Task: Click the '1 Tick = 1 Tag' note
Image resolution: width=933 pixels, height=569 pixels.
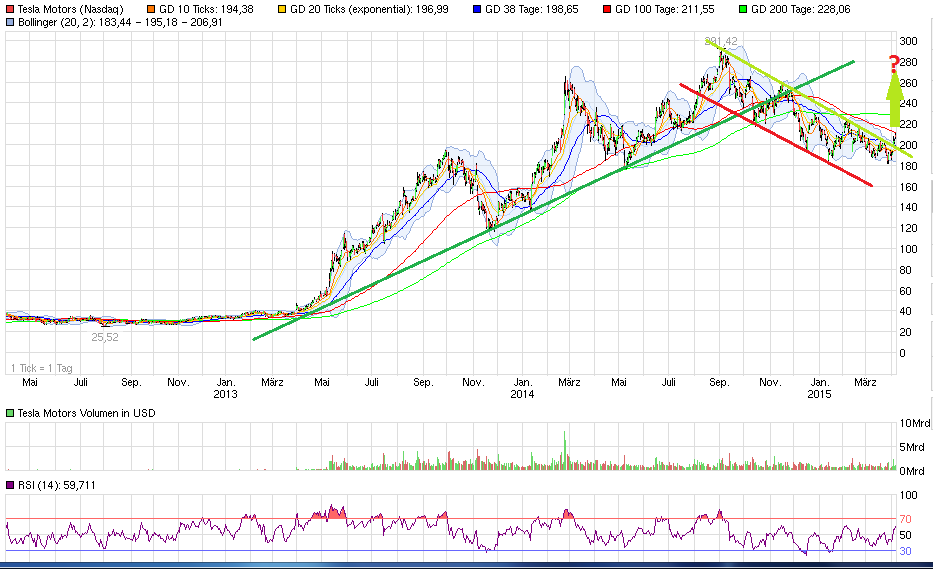Action: point(42,368)
